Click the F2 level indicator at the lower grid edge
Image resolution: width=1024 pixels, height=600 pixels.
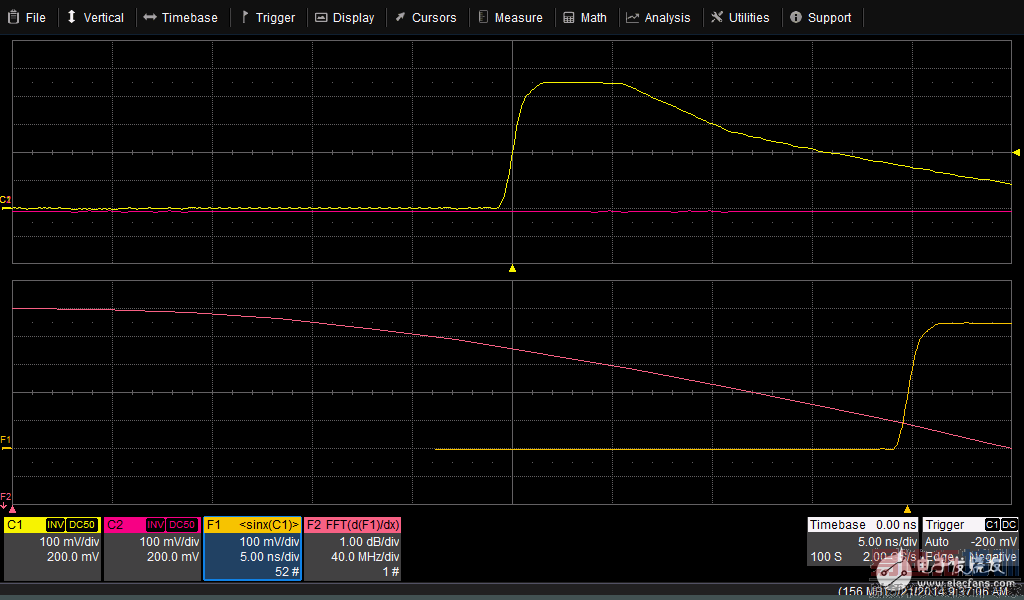[x=5, y=500]
